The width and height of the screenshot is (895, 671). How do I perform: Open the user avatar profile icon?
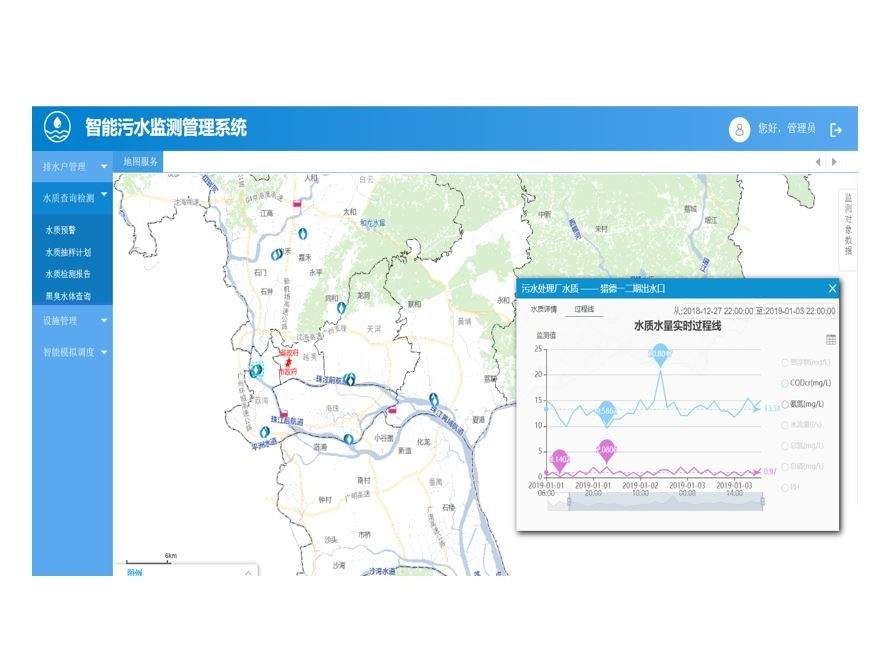pyautogui.click(x=739, y=130)
